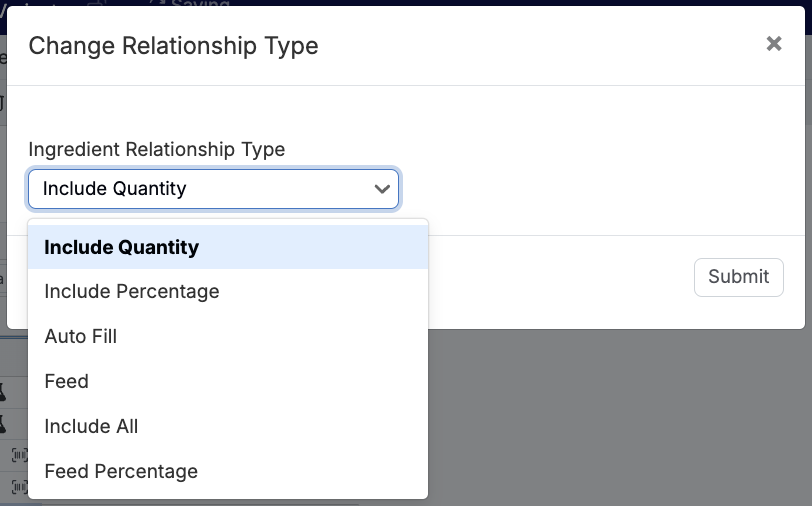This screenshot has height=506, width=812.
Task: Click the empty dialog footer left of Submit
Action: (x=560, y=277)
